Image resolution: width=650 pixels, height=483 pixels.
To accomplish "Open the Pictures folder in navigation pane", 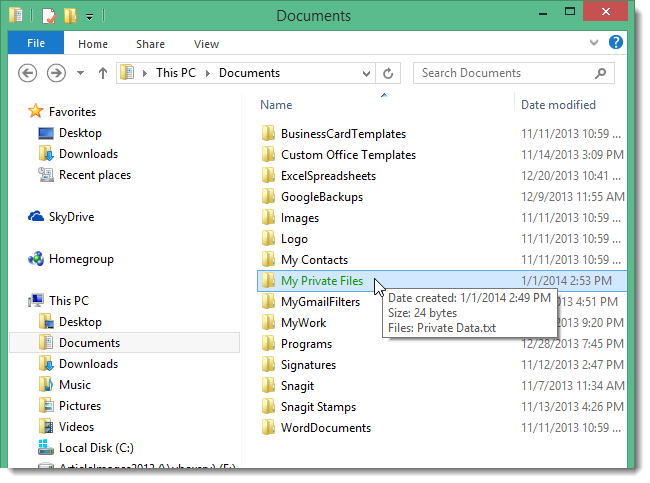I will coord(80,406).
